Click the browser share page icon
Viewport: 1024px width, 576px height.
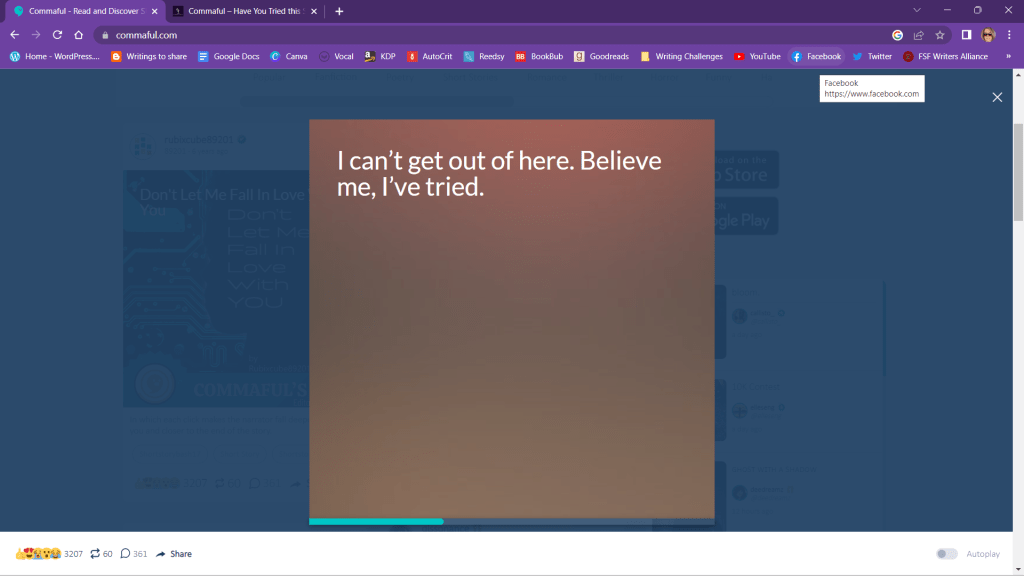919,35
